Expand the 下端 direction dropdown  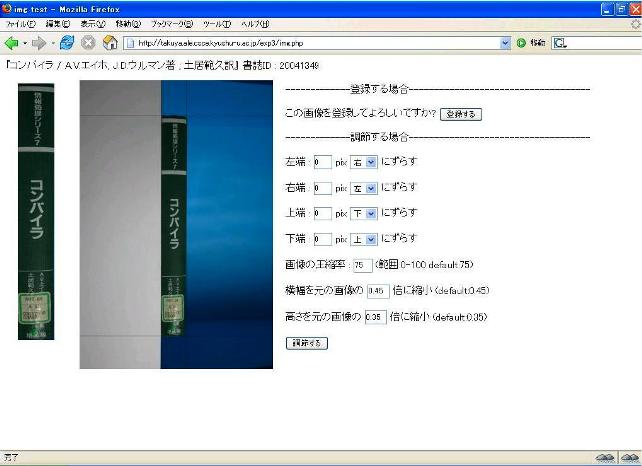point(363,240)
